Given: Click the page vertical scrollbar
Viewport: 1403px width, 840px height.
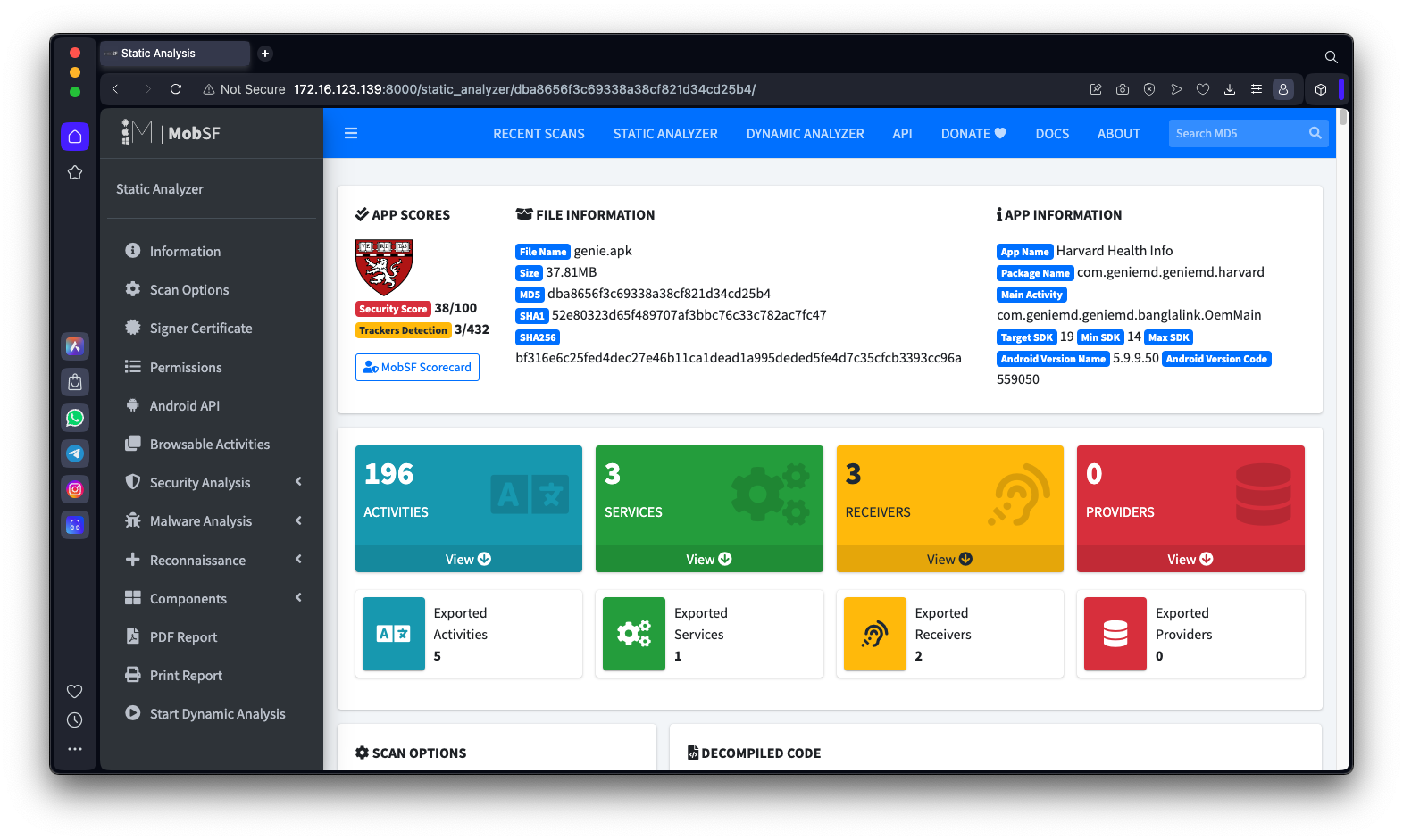Looking at the screenshot, I should [1342, 117].
